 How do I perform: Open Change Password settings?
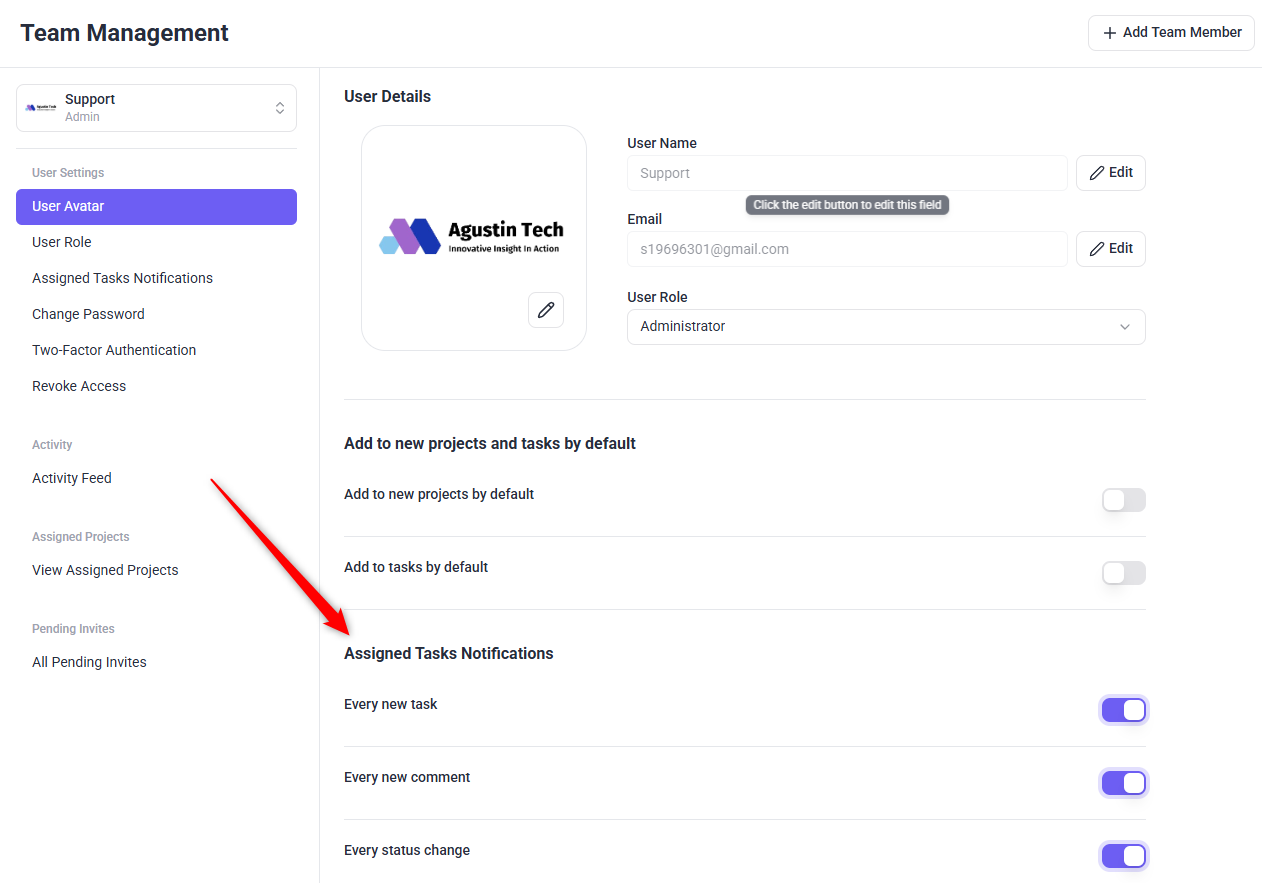click(x=88, y=314)
